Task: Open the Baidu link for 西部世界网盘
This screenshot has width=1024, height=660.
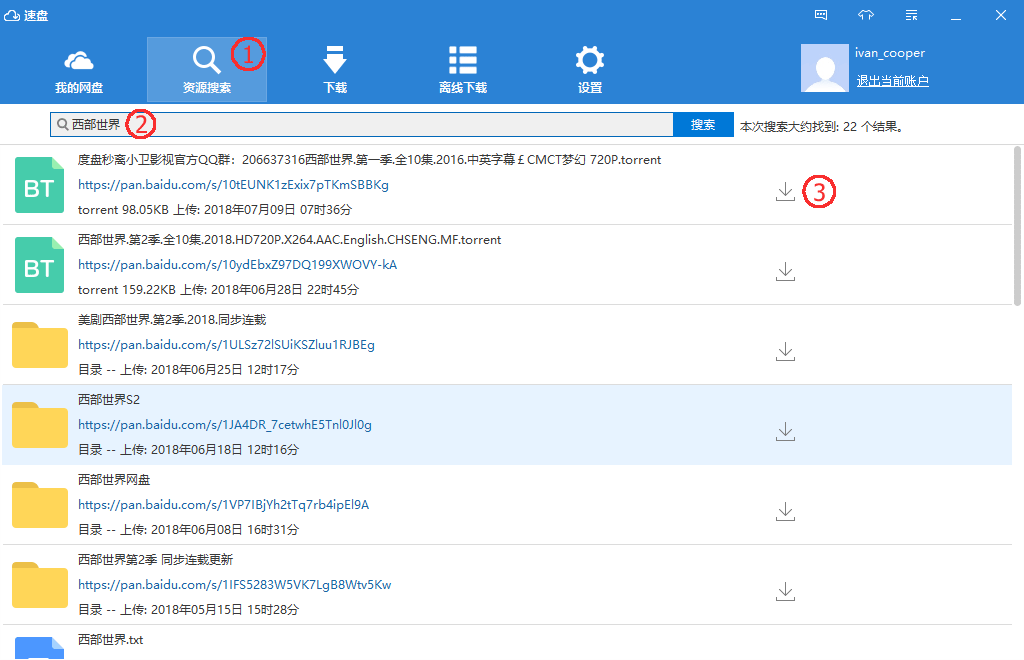Action: pyautogui.click(x=223, y=505)
